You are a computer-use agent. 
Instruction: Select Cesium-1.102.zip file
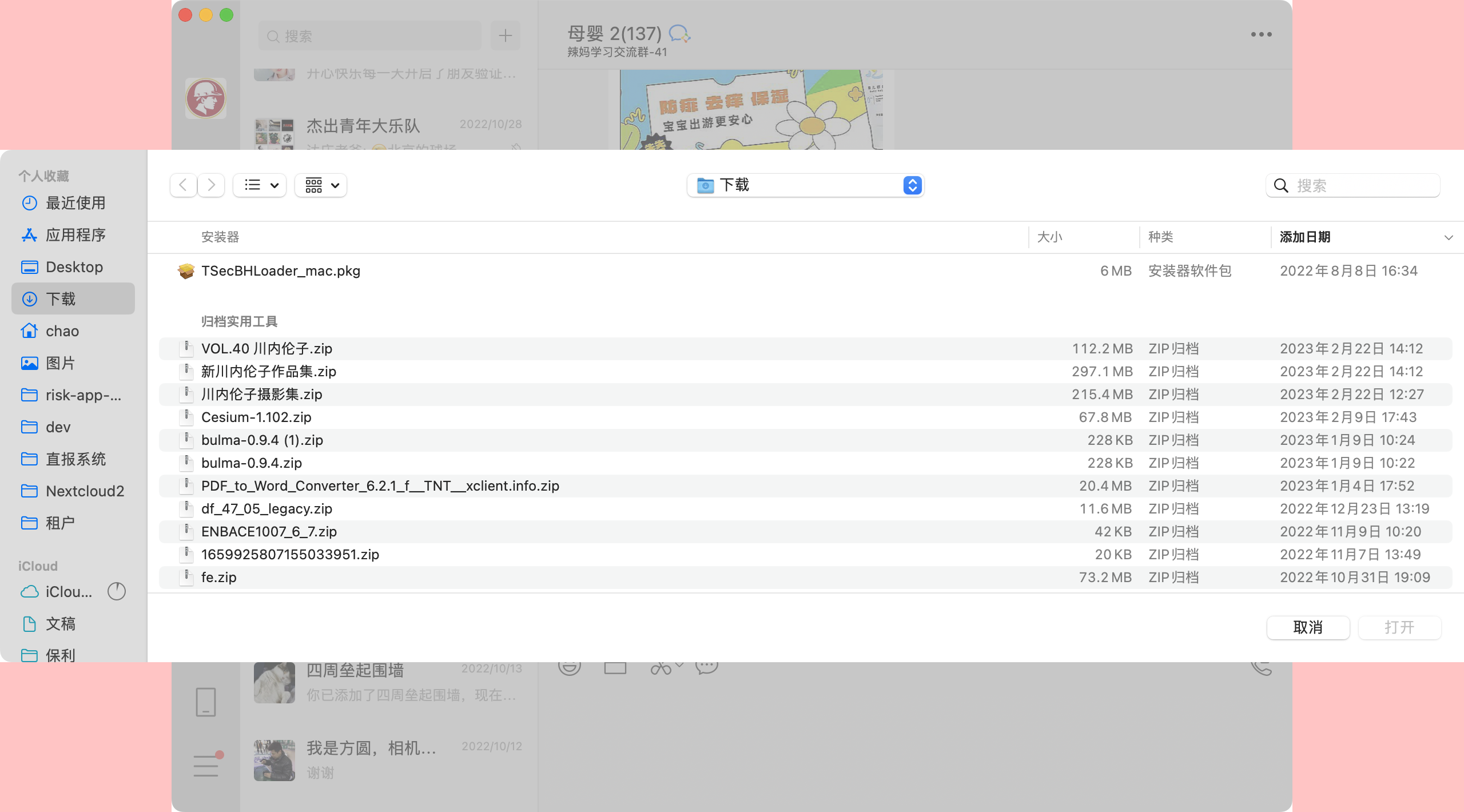click(x=256, y=417)
